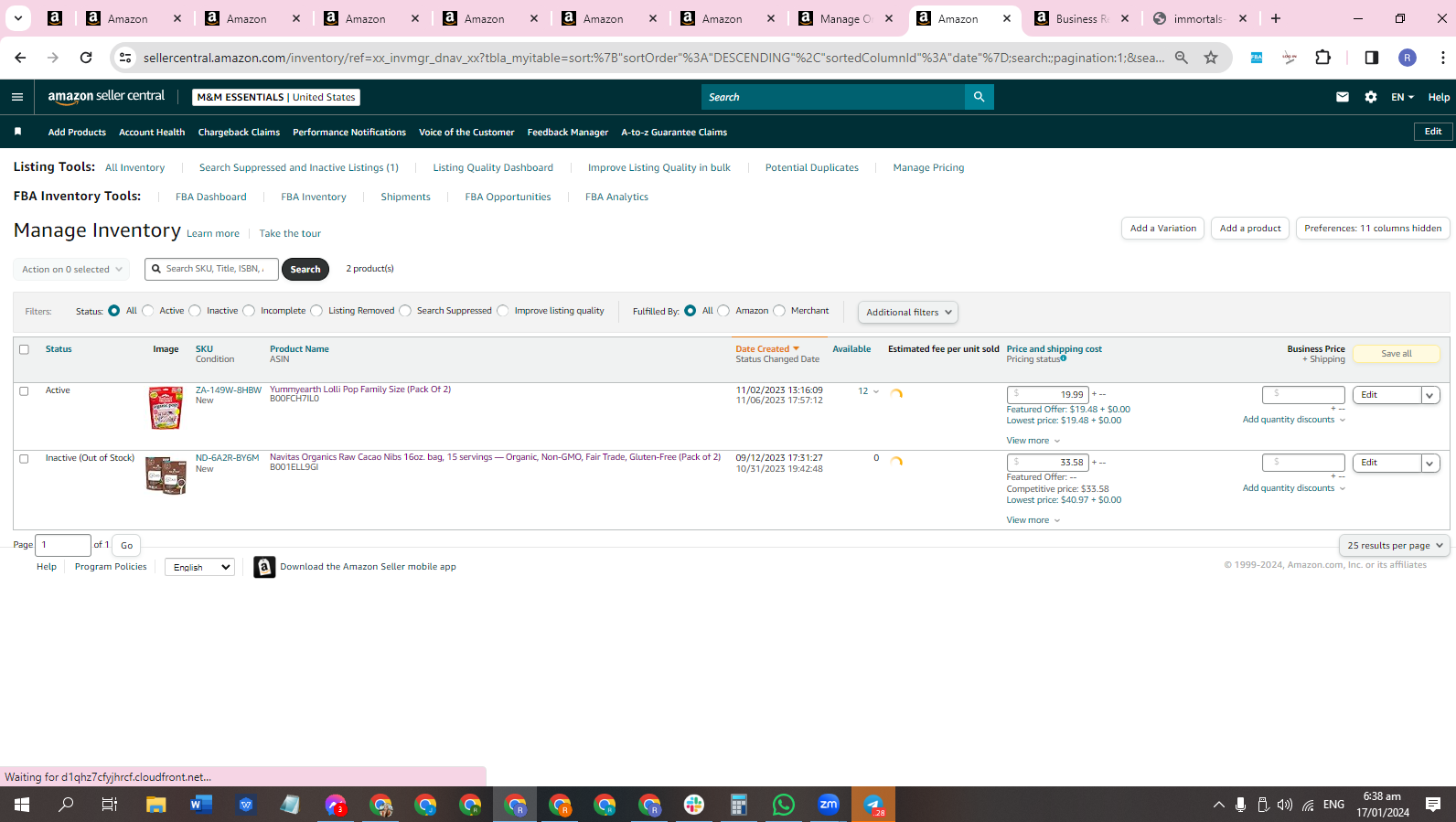Open Telegram from the taskbar

(x=873, y=805)
